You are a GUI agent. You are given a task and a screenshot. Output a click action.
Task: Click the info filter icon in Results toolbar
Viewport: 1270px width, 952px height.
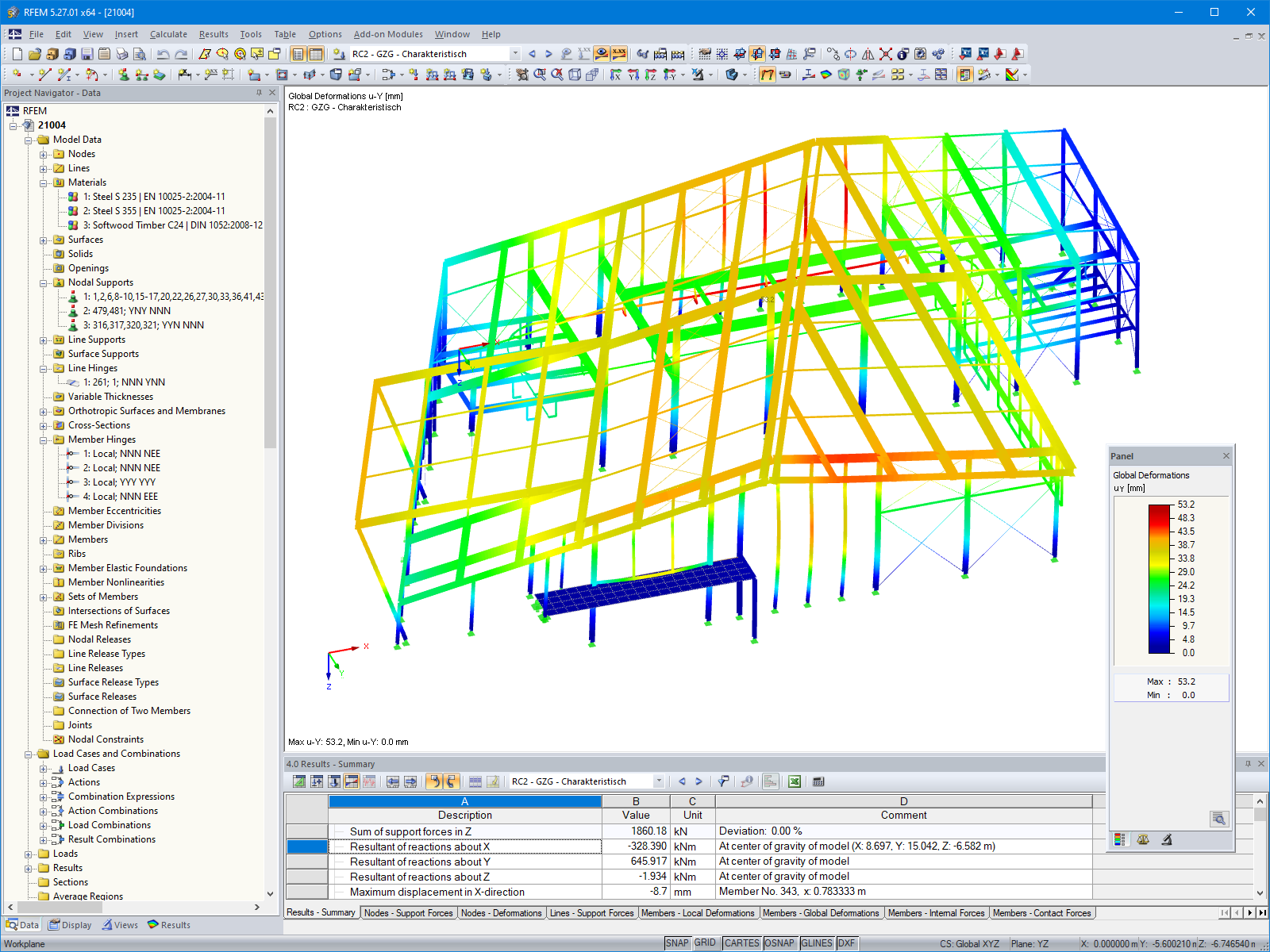coord(746,781)
